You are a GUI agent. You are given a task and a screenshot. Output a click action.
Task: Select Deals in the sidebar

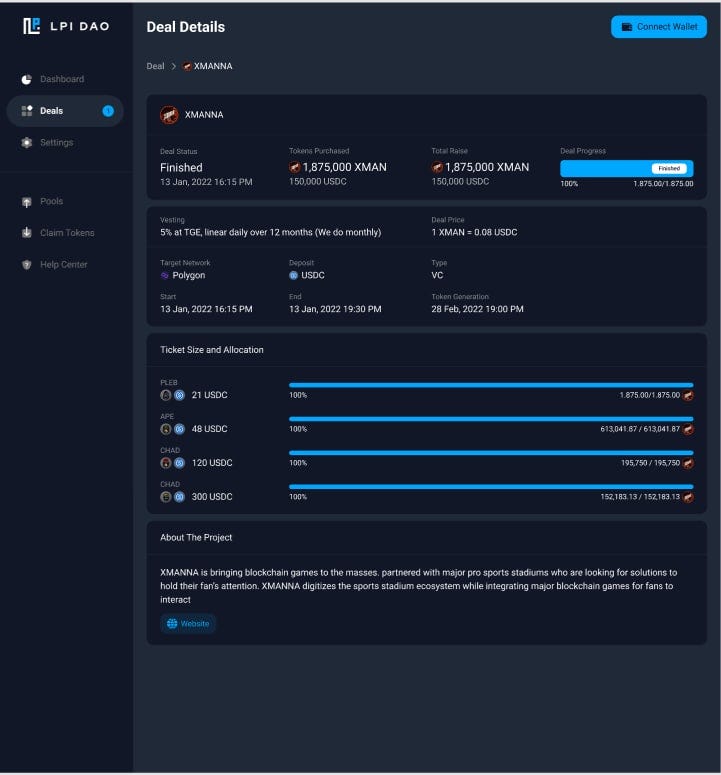(x=65, y=111)
